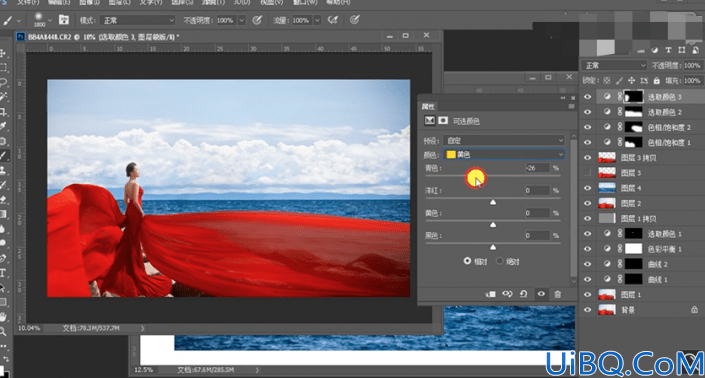The width and height of the screenshot is (705, 378).
Task: Click the mask icon in the 属性 panel header
Action: [x=443, y=120]
